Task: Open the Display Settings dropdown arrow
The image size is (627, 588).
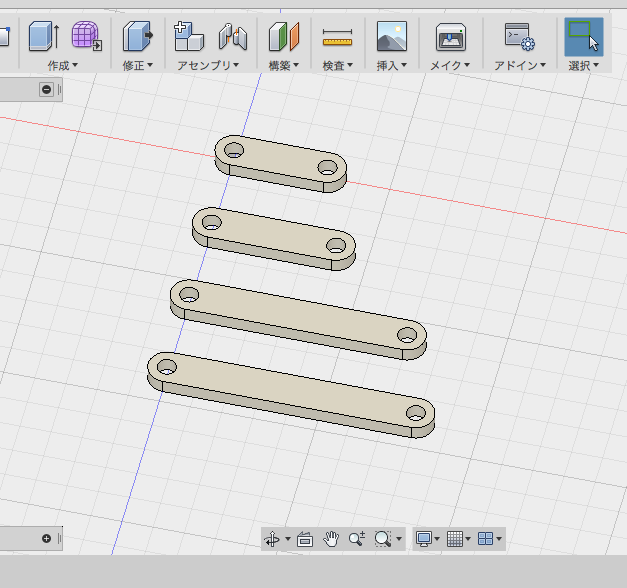Action: tap(437, 539)
